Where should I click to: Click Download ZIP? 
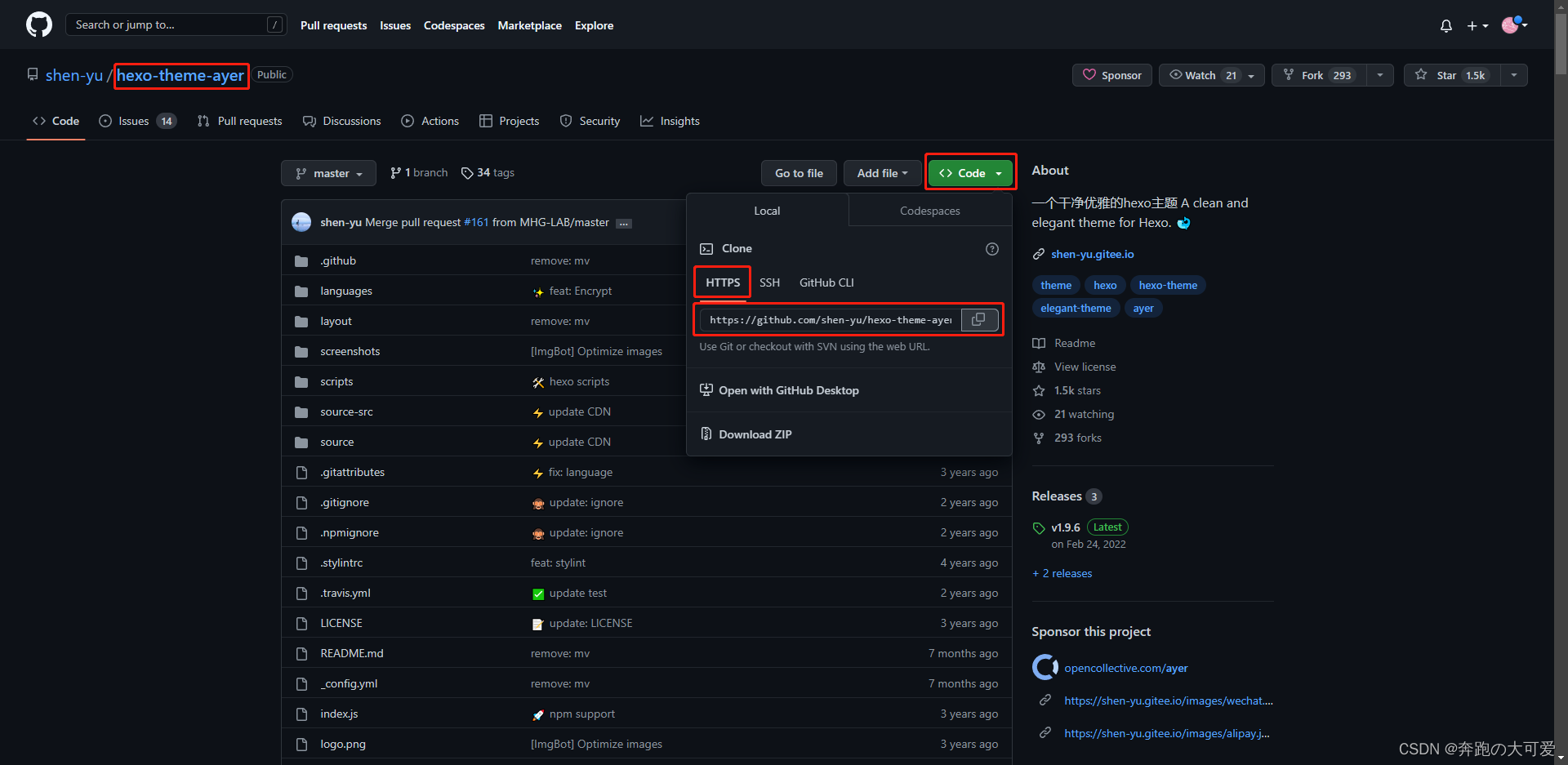[x=746, y=434]
